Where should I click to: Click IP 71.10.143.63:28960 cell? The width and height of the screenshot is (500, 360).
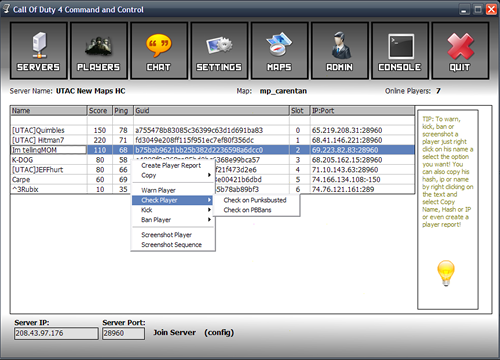tap(362, 170)
